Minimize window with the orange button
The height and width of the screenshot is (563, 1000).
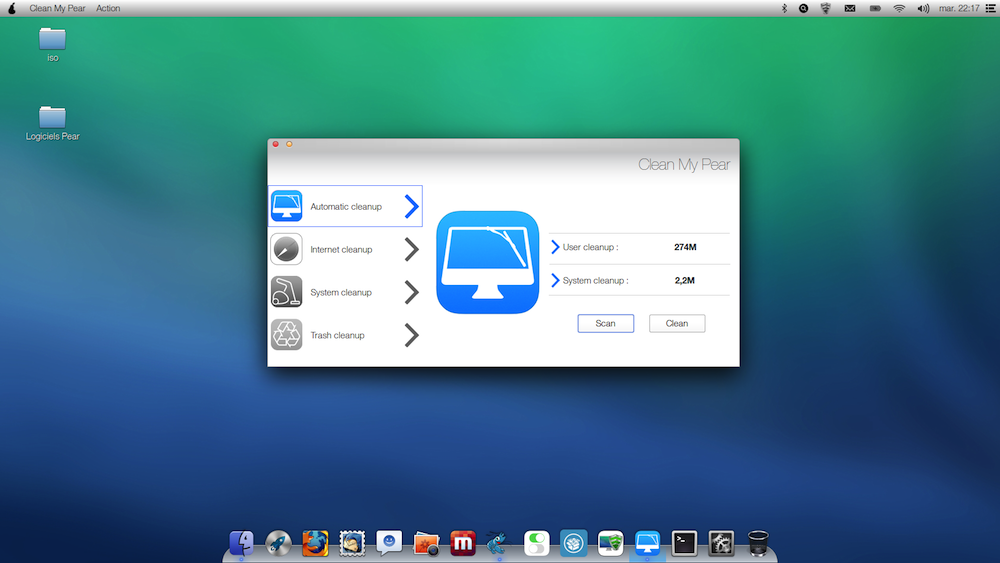(x=289, y=144)
